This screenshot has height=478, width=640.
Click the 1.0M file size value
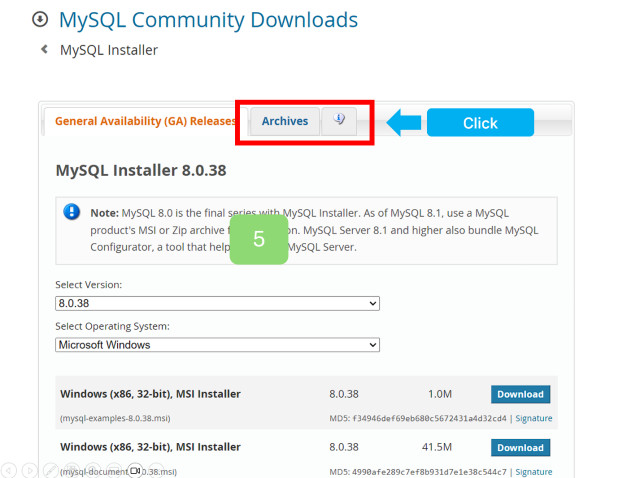[440, 394]
